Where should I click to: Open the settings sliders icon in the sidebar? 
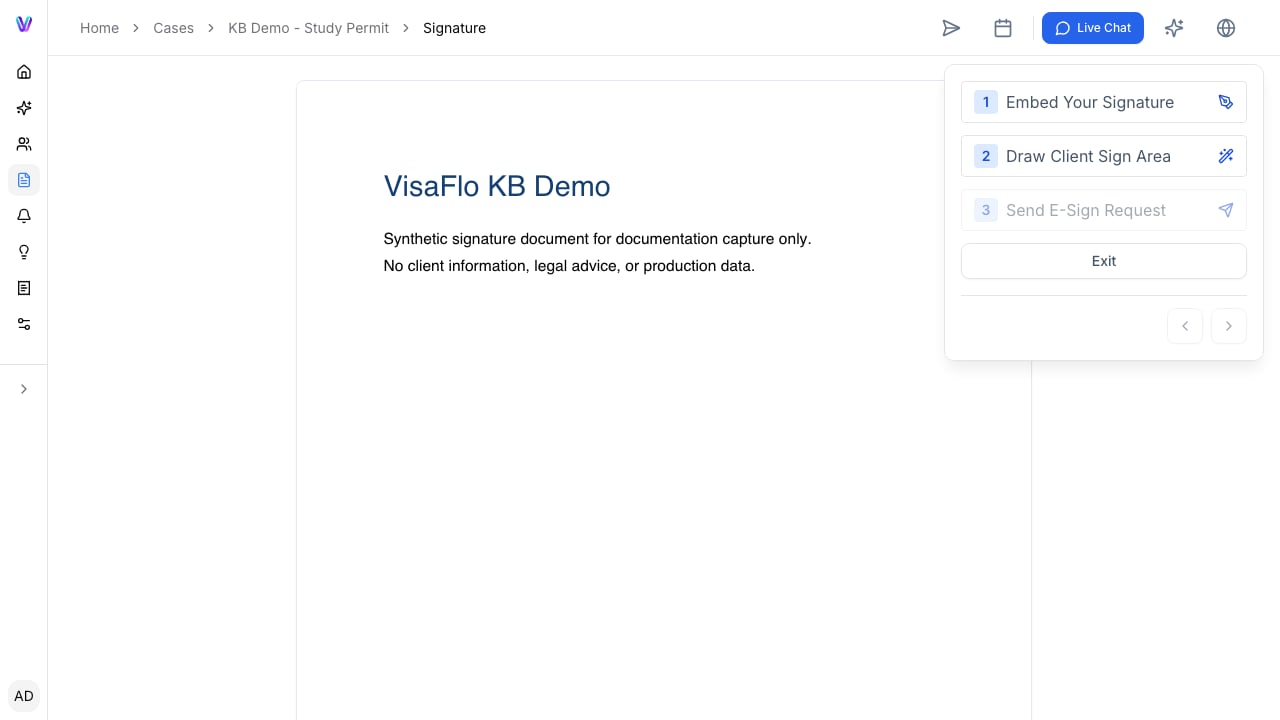point(24,324)
